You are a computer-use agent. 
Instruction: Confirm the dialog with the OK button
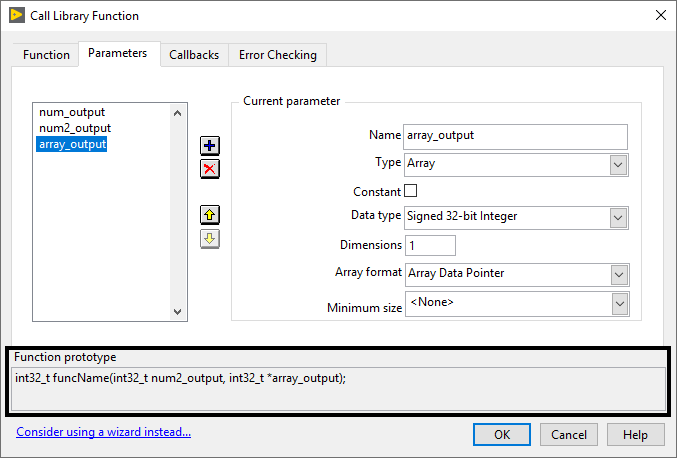(502, 434)
